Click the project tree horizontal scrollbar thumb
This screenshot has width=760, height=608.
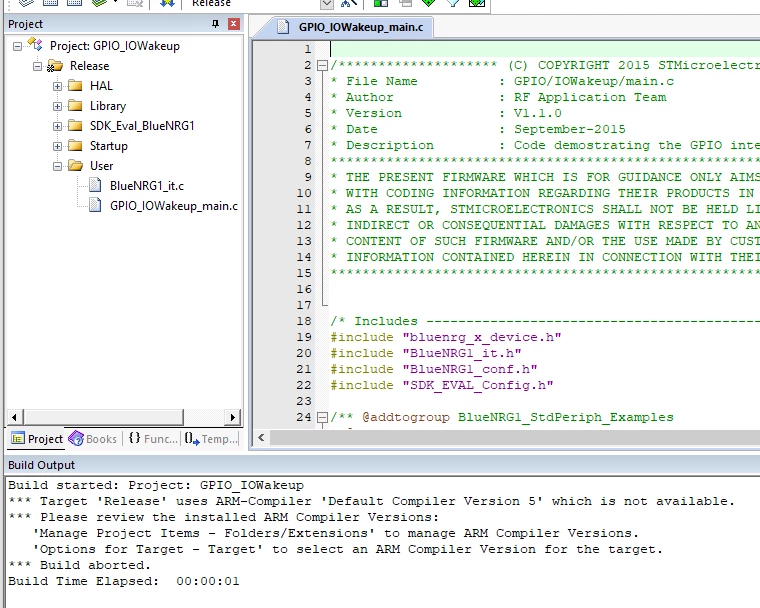pyautogui.click(x=103, y=417)
